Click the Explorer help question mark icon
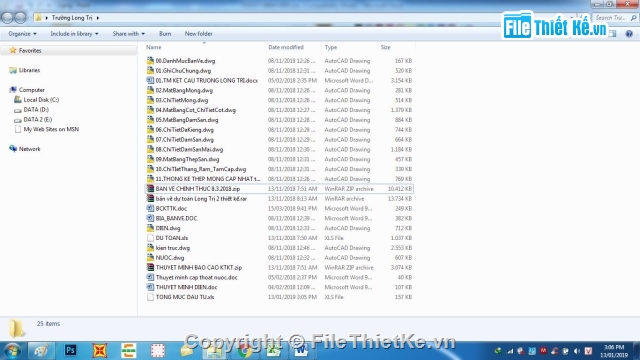This screenshot has width=640, height=360. (629, 34)
